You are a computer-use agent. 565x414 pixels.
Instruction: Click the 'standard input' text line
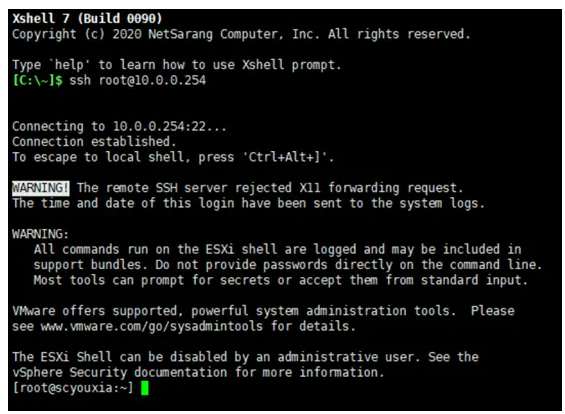tap(281, 280)
